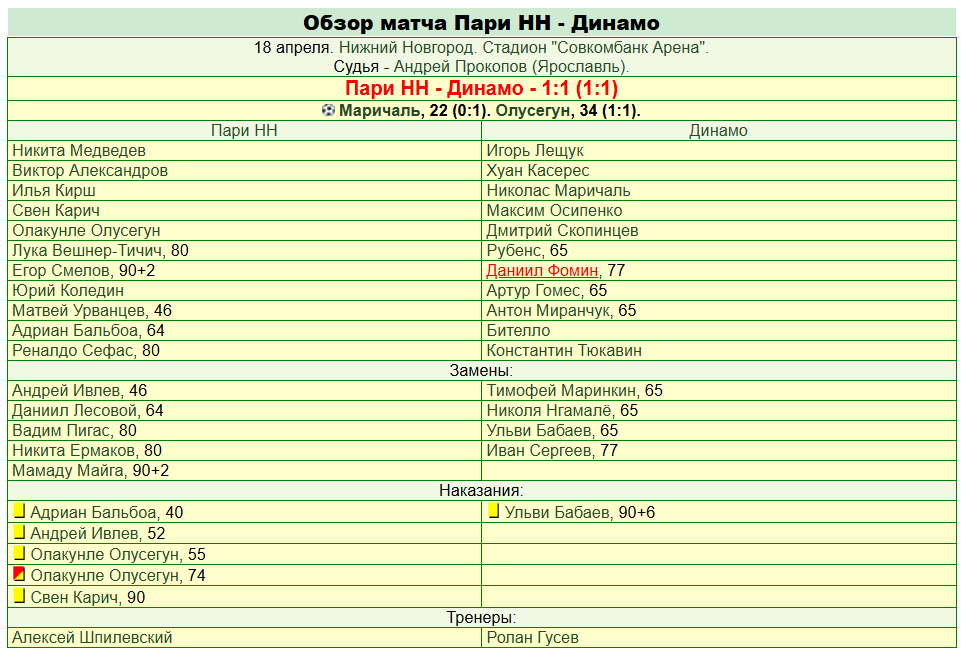Select the player Николас Маричаль
The height and width of the screenshot is (653, 961).
558,191
